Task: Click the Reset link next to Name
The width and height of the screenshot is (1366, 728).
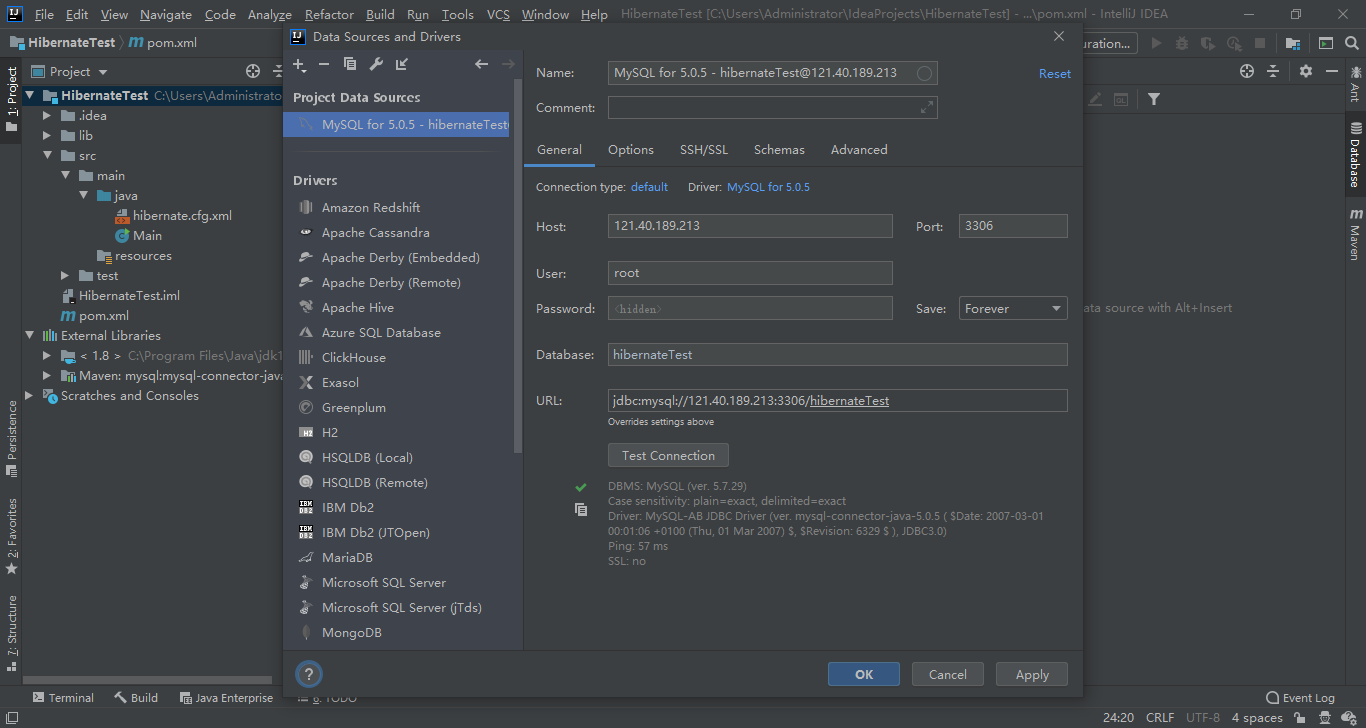Action: point(1055,72)
